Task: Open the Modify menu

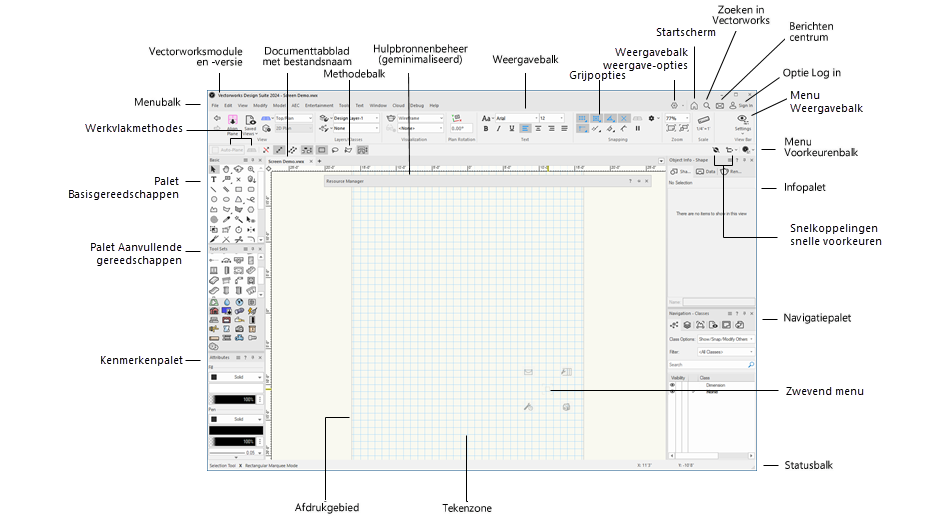Action: coord(259,105)
